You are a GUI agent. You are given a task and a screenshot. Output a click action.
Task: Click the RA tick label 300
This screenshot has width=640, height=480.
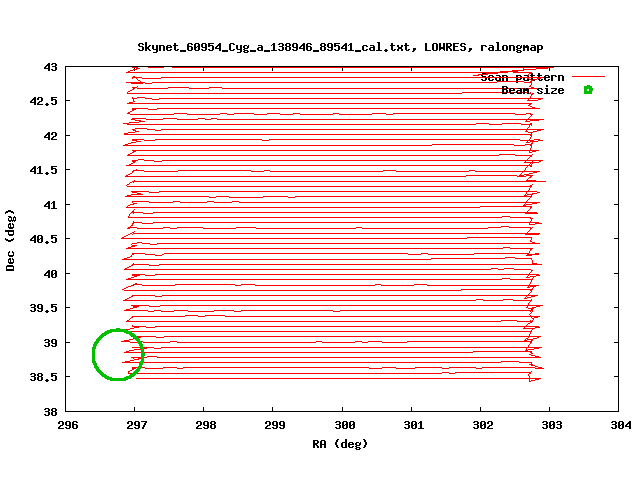(345, 425)
